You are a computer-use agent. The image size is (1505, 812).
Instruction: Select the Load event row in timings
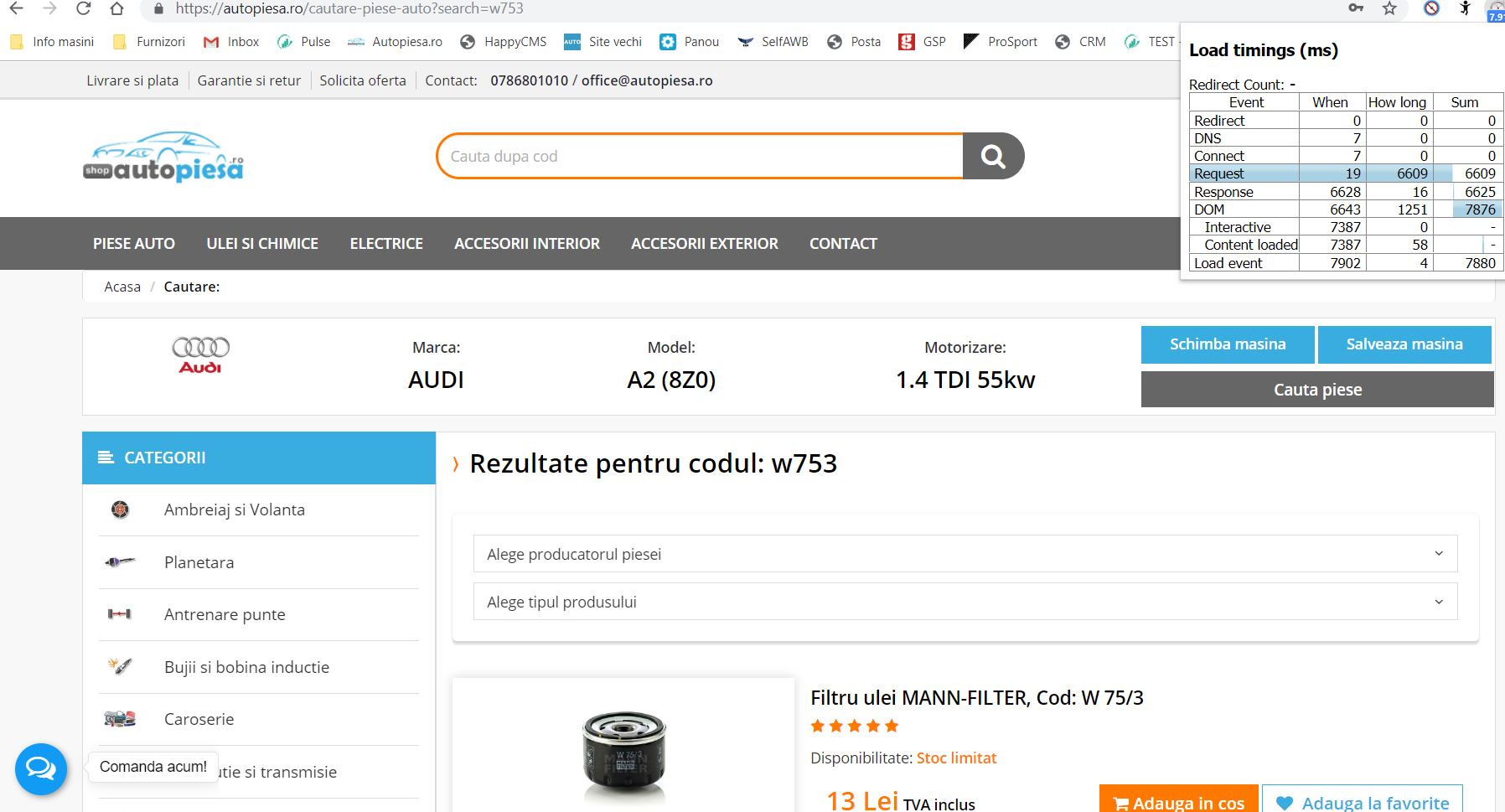[x=1346, y=263]
